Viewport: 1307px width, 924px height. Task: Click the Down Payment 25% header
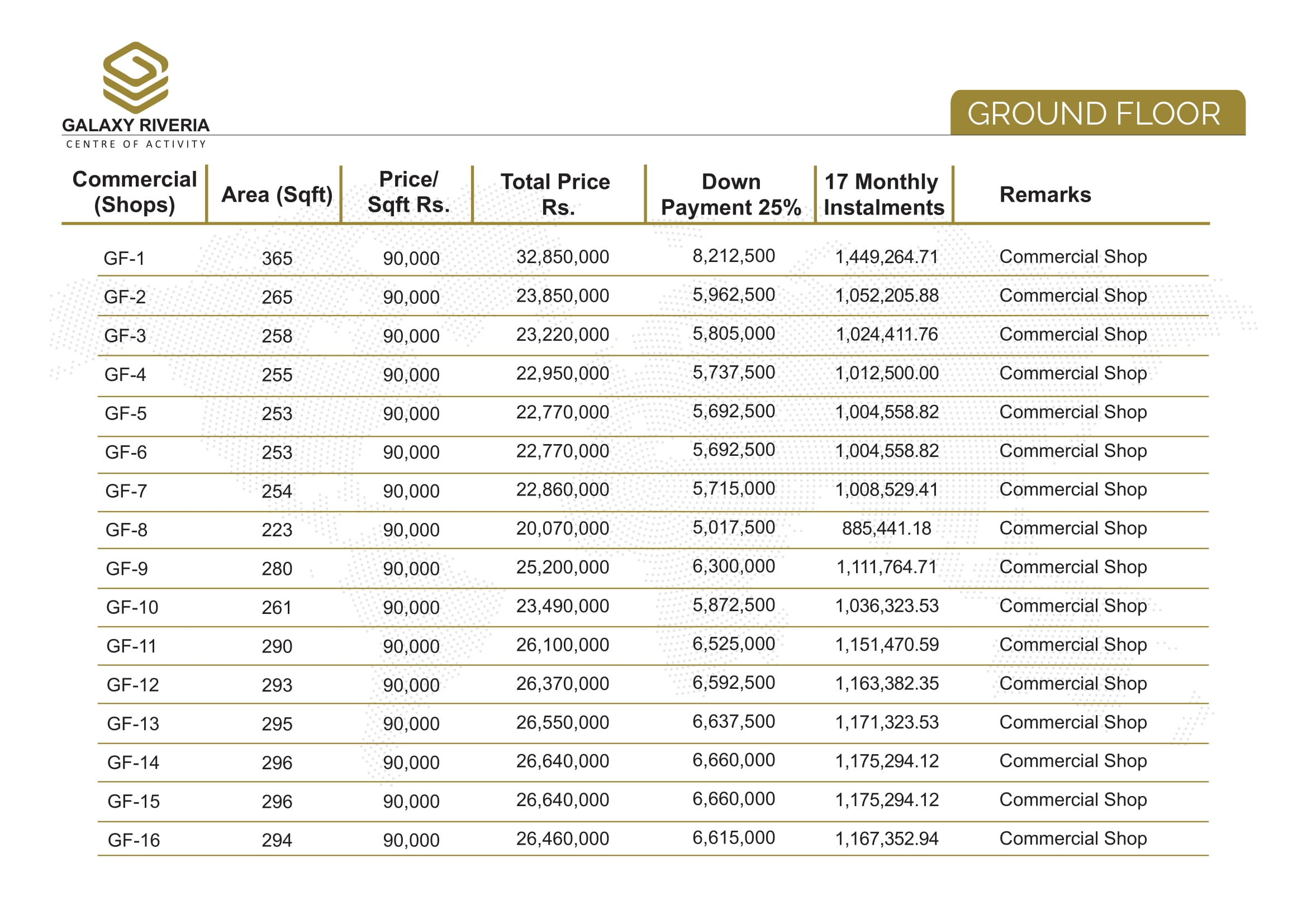pyautogui.click(x=731, y=194)
